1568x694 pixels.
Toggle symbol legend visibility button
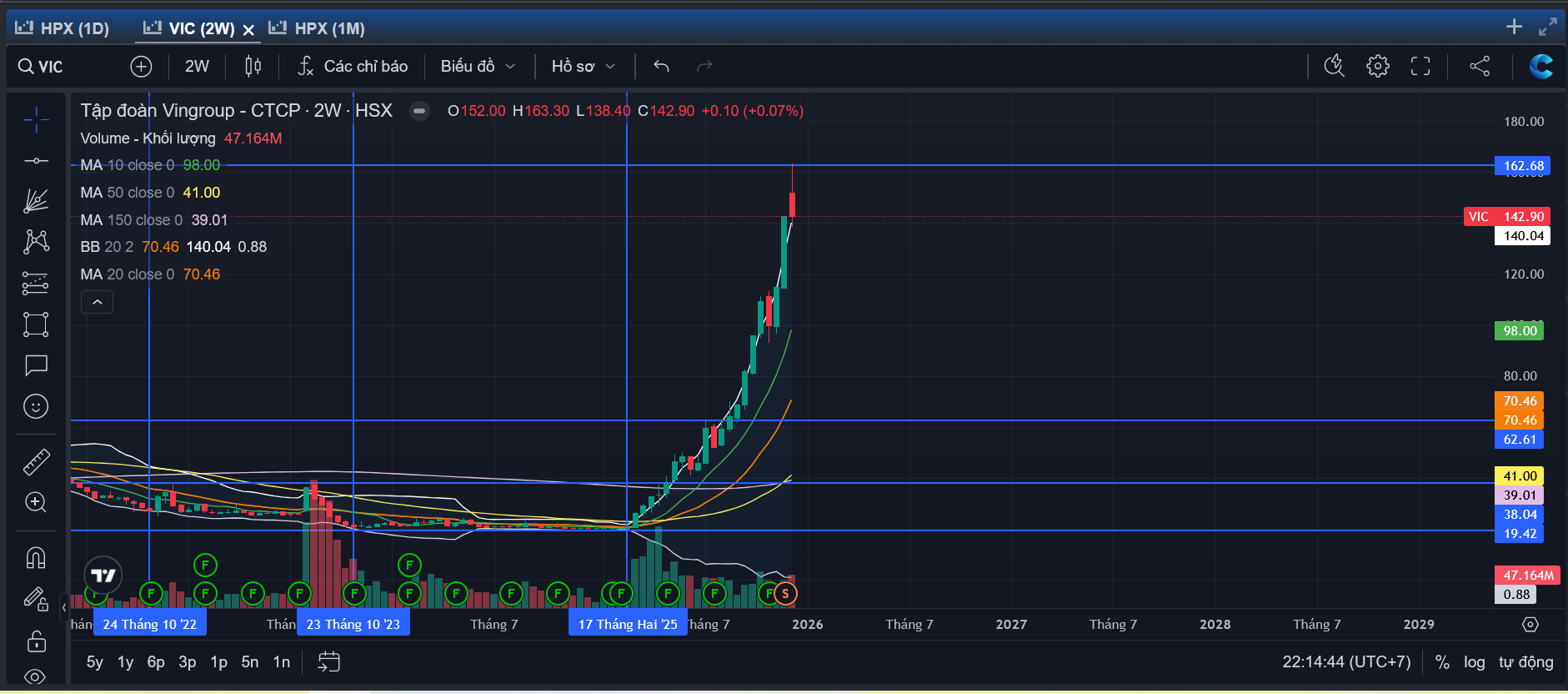coord(419,111)
